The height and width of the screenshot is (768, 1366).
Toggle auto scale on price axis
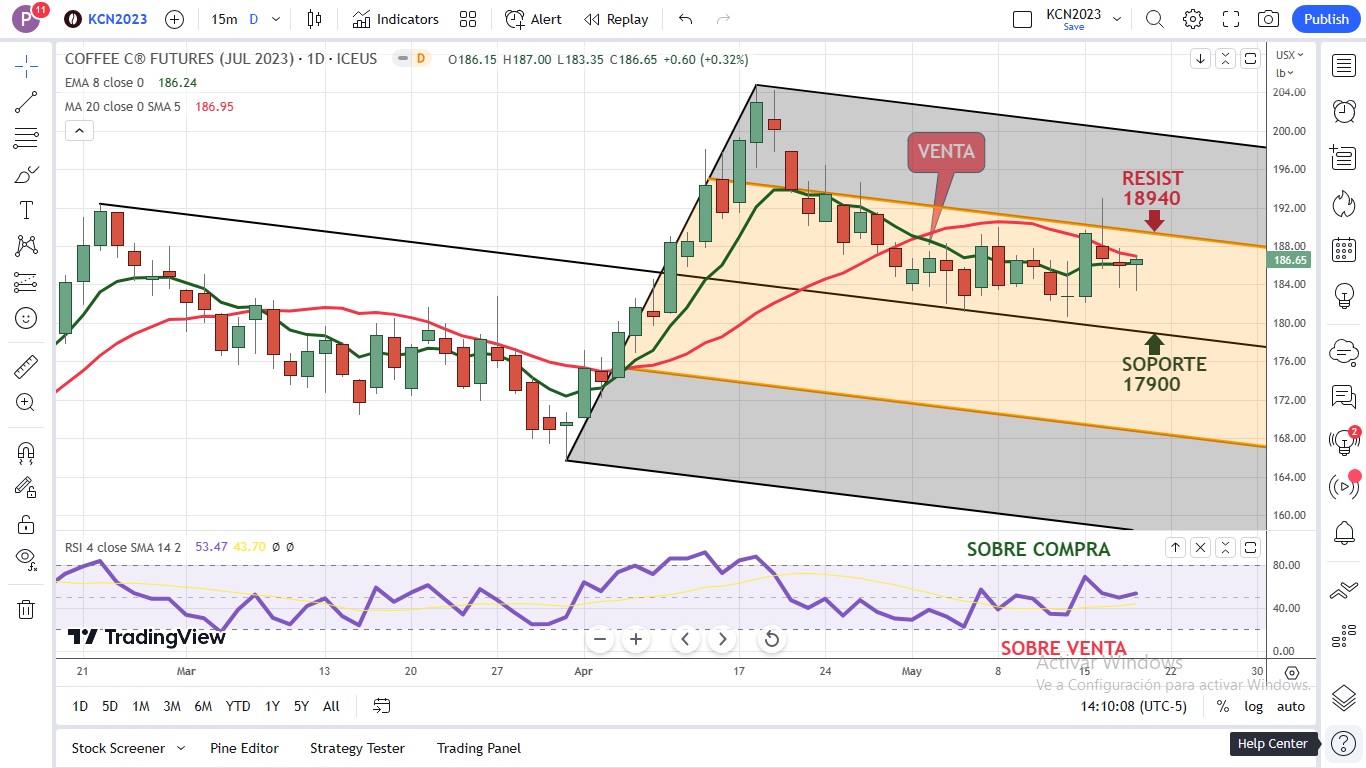[x=1291, y=706]
